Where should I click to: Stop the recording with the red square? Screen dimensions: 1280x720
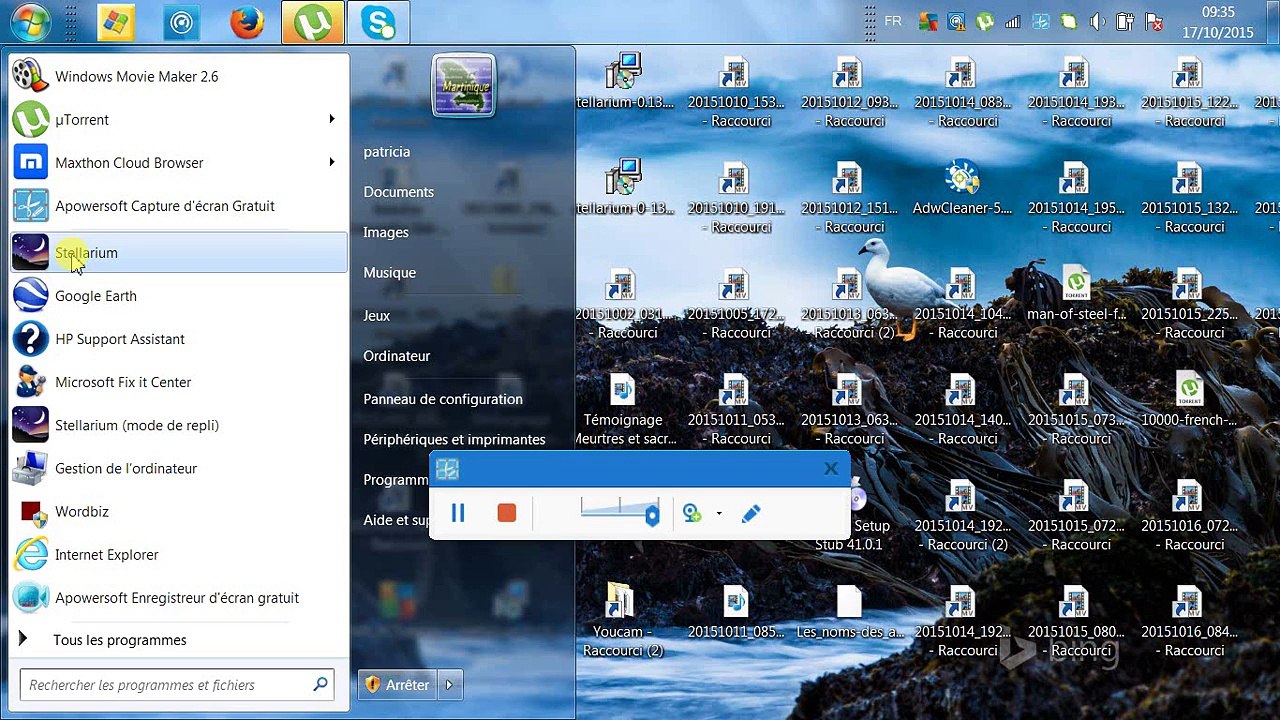[x=506, y=513]
